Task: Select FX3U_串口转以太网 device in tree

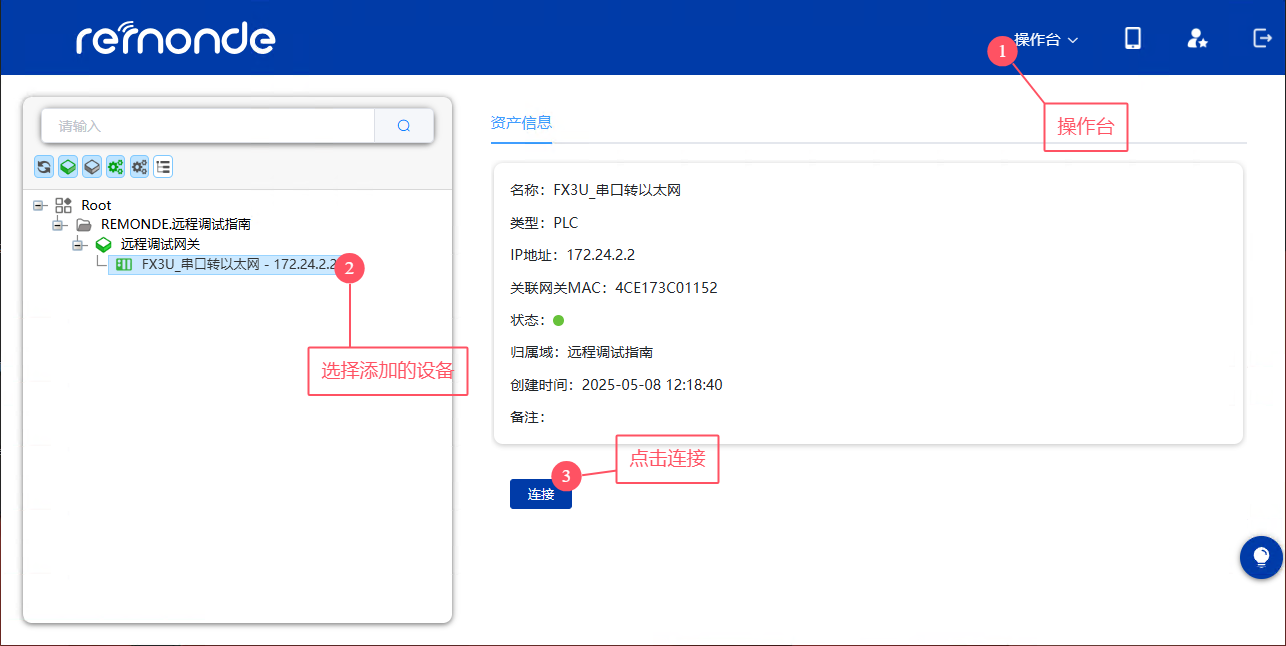Action: tap(226, 265)
